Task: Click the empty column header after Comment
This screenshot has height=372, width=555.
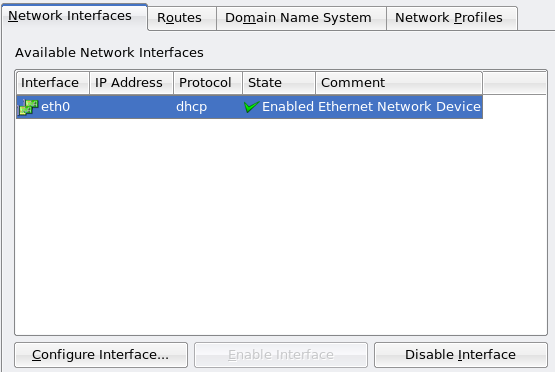Action: [x=515, y=83]
